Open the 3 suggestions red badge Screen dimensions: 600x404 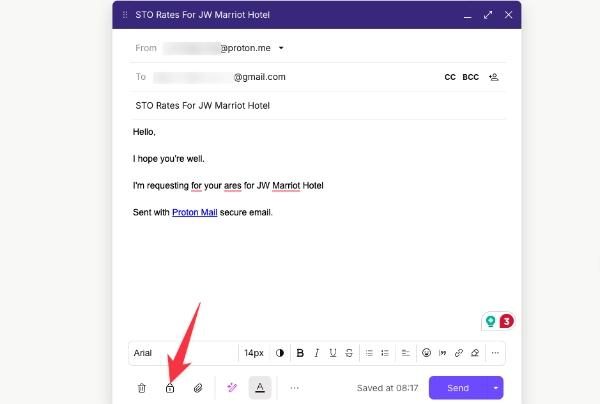pyautogui.click(x=507, y=321)
